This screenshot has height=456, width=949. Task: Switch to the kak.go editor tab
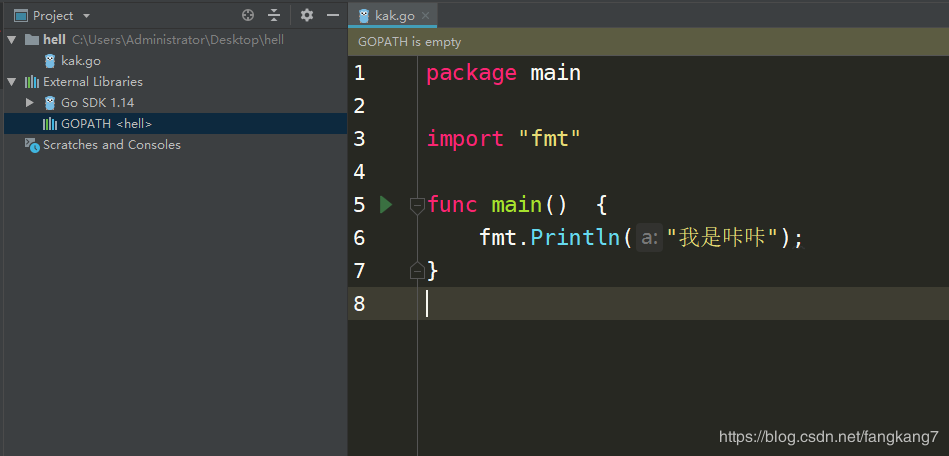pyautogui.click(x=395, y=16)
